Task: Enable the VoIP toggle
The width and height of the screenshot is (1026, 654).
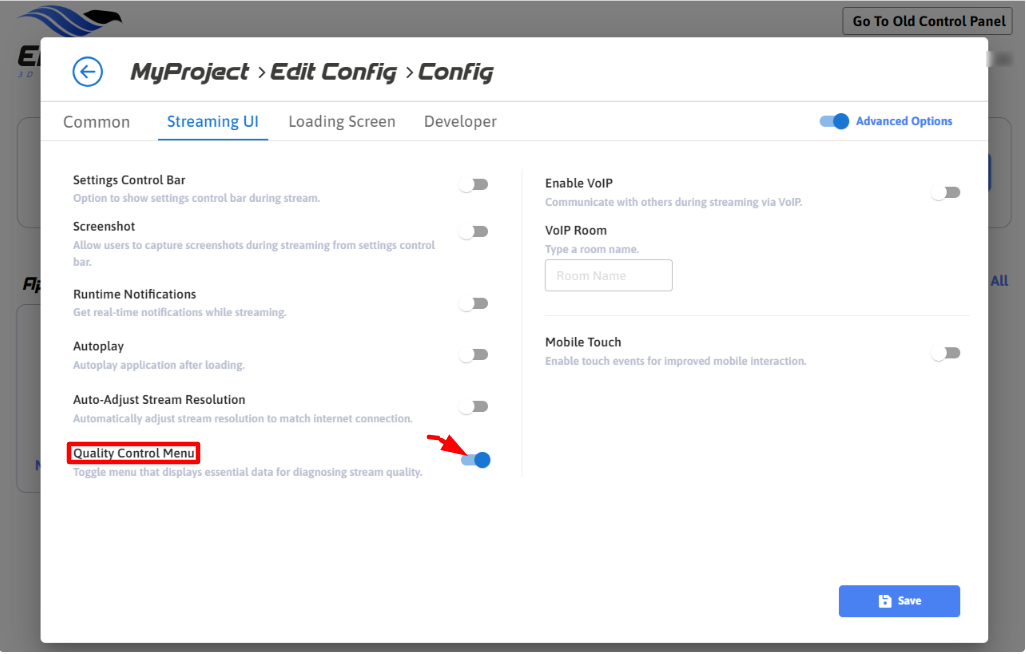Action: (945, 192)
